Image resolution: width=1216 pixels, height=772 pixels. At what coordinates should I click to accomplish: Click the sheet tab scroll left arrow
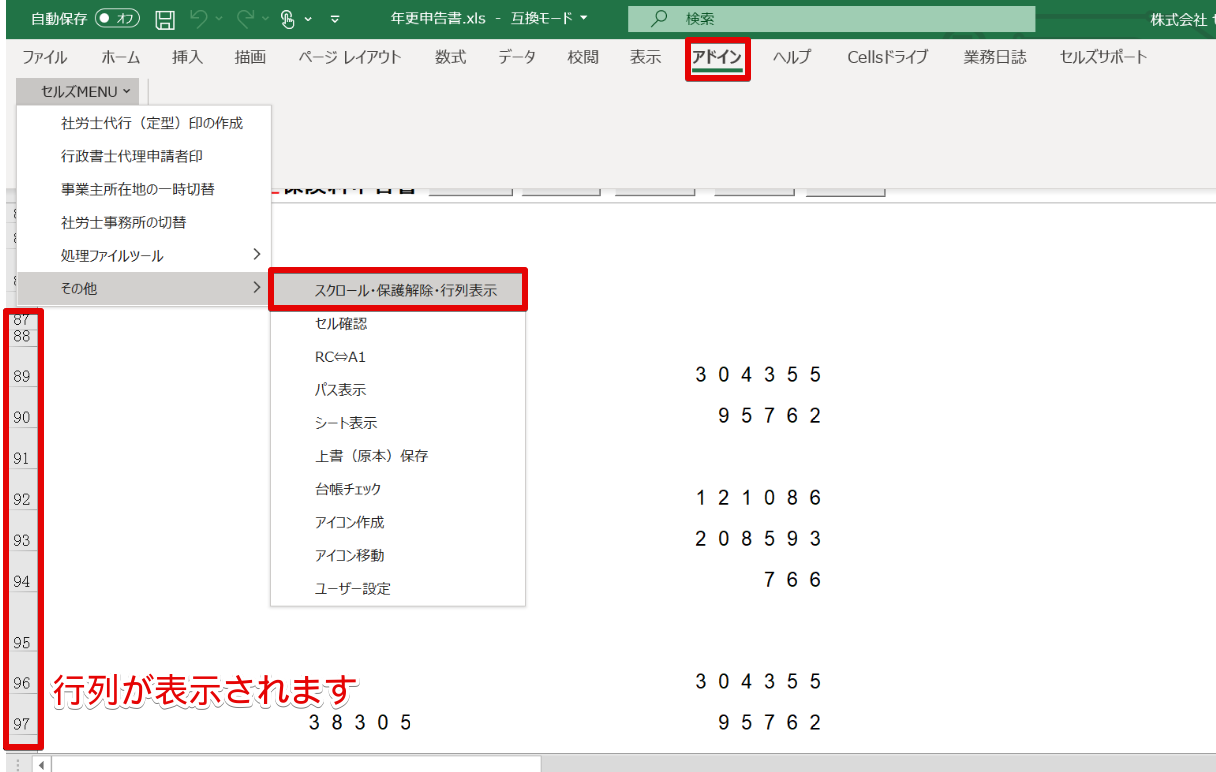point(42,765)
